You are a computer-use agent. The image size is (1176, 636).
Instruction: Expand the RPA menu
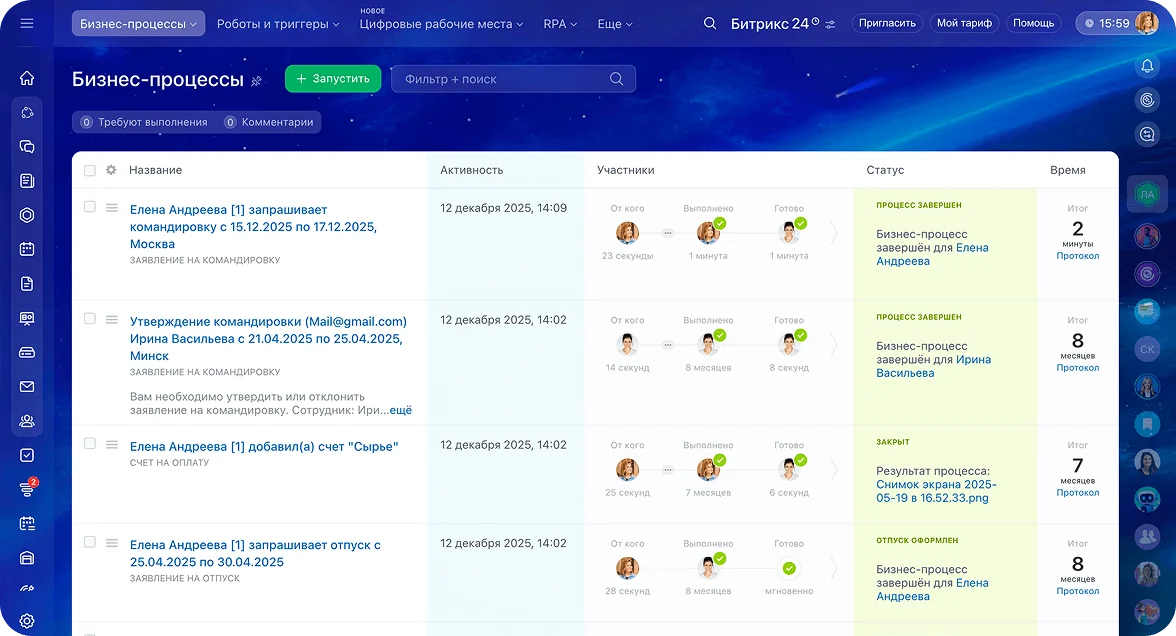(560, 24)
